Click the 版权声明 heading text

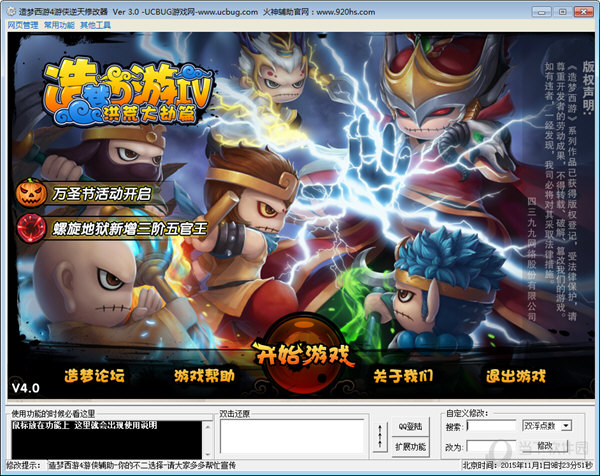point(587,86)
